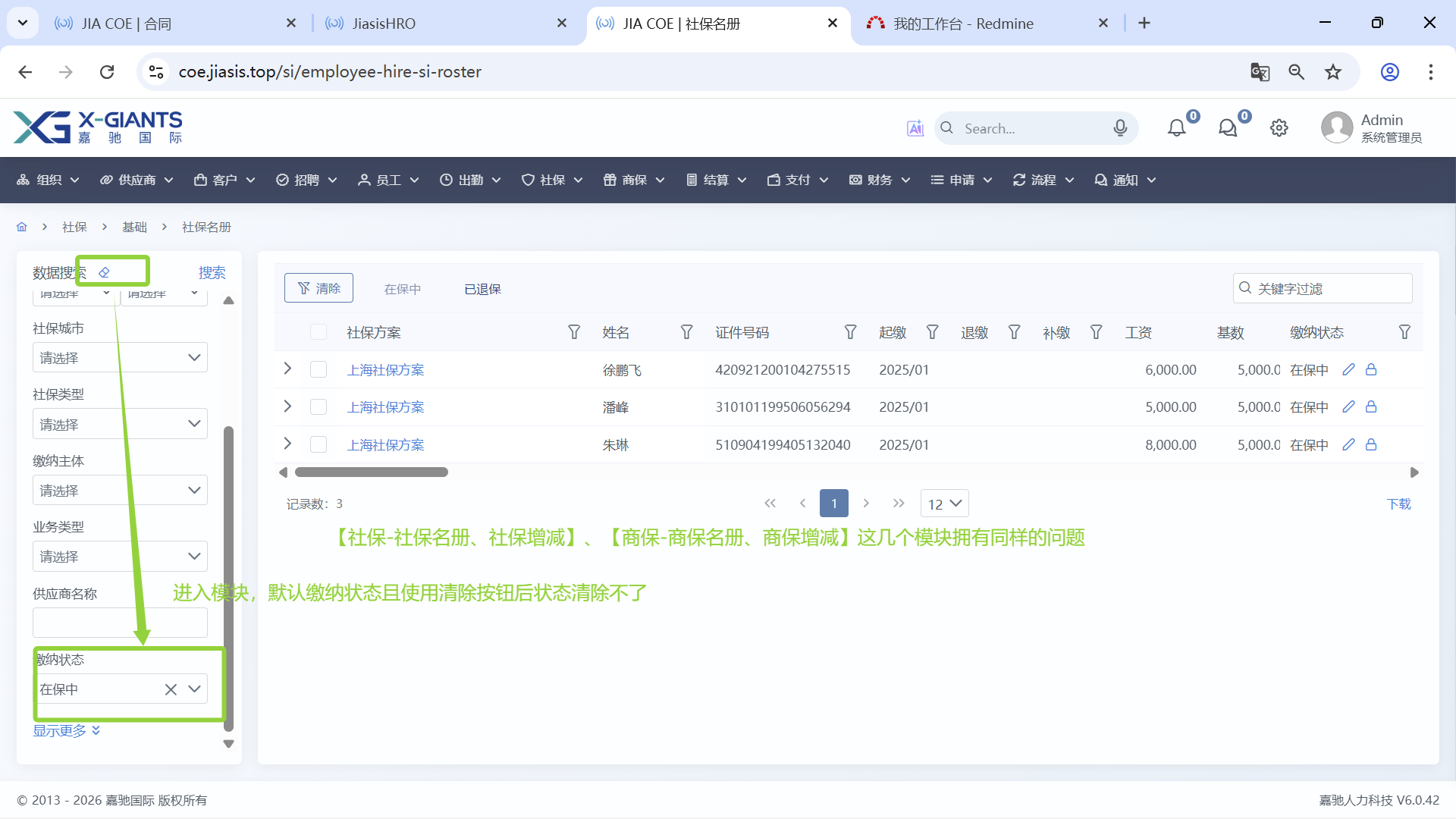Open the 结算 menu in navigation bar
The width and height of the screenshot is (1456, 819).
tap(716, 180)
